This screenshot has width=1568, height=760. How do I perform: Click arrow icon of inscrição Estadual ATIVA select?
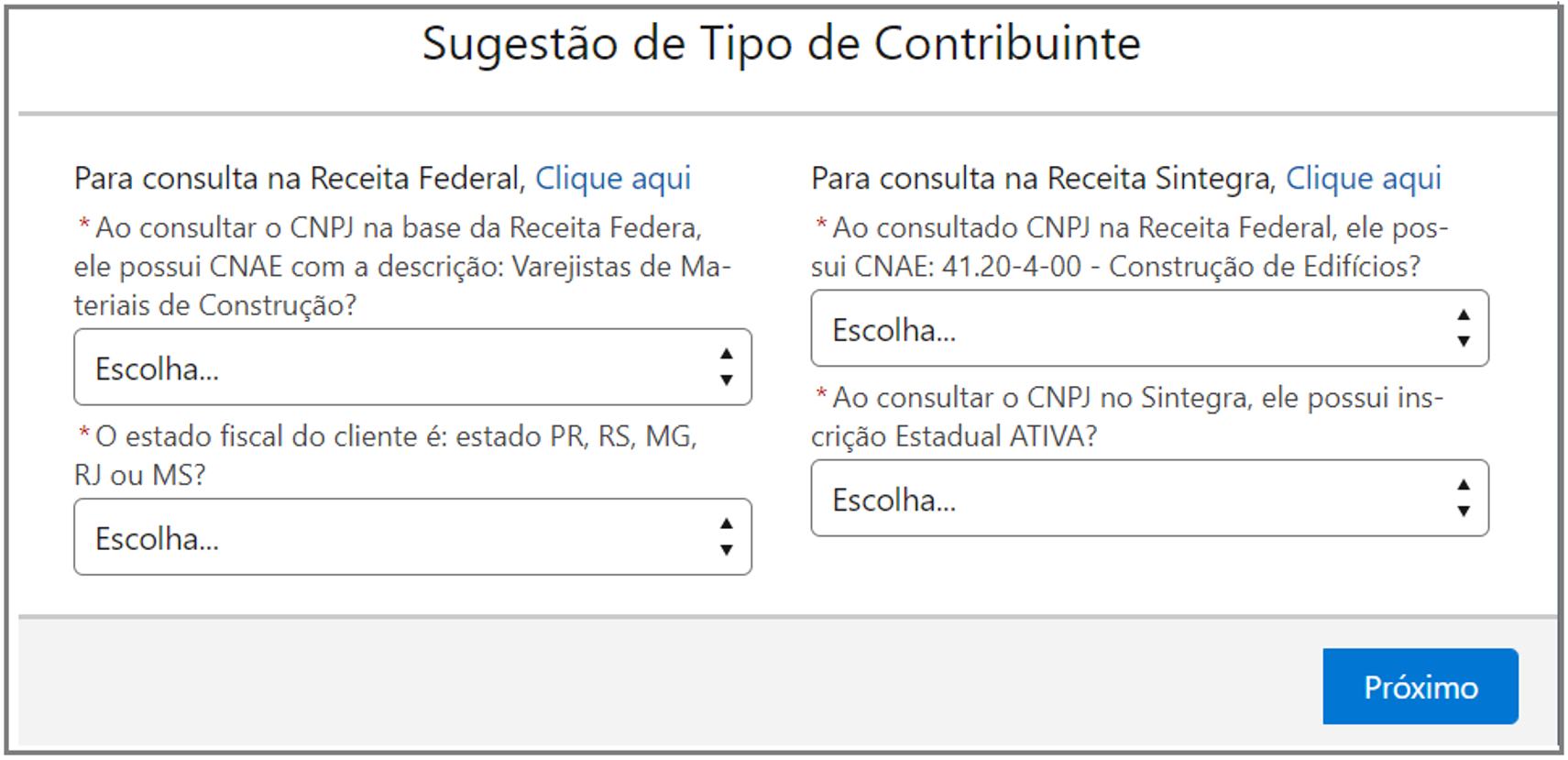click(x=1464, y=499)
